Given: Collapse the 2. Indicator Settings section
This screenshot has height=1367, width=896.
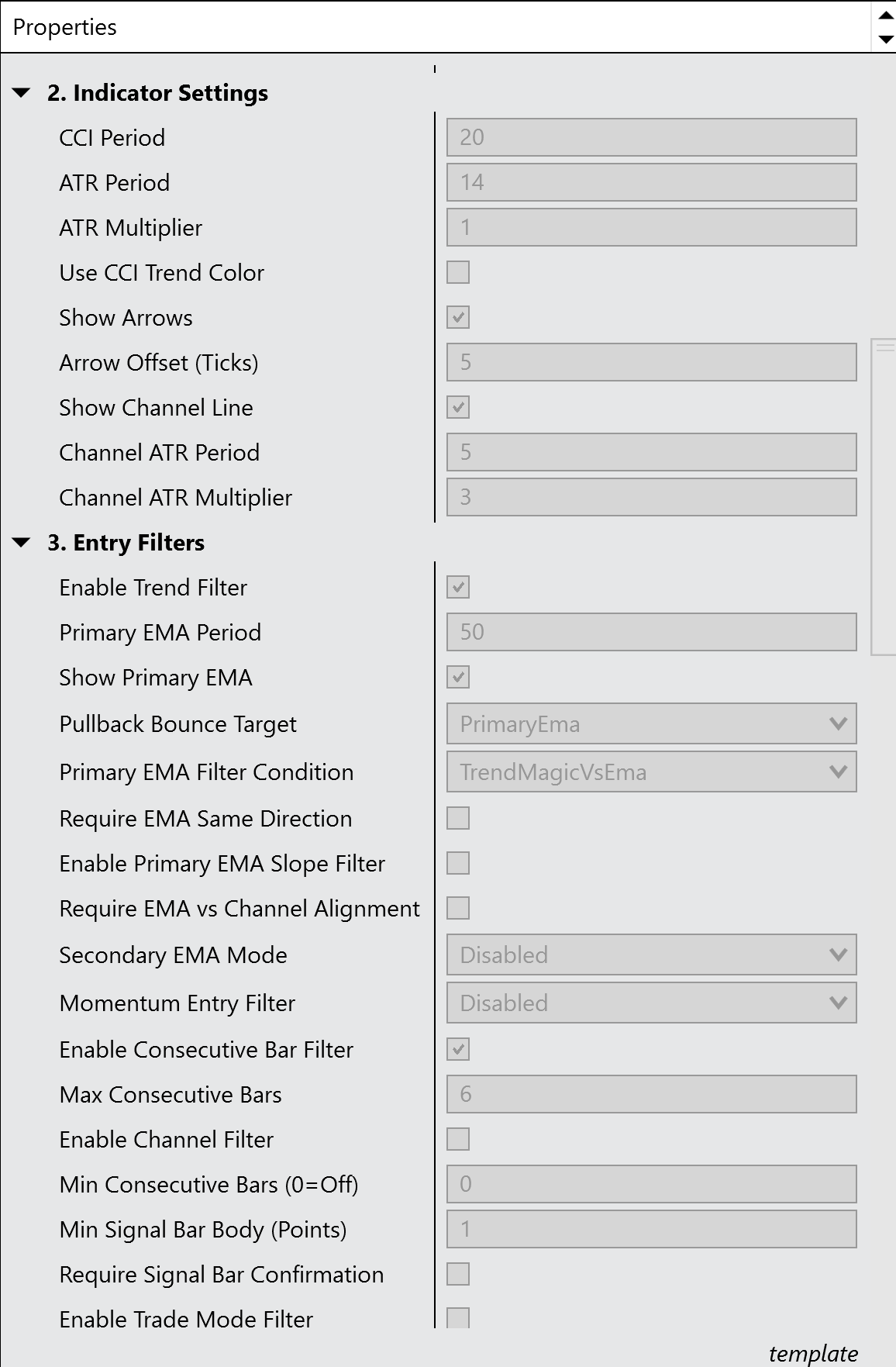Looking at the screenshot, I should click(22, 93).
